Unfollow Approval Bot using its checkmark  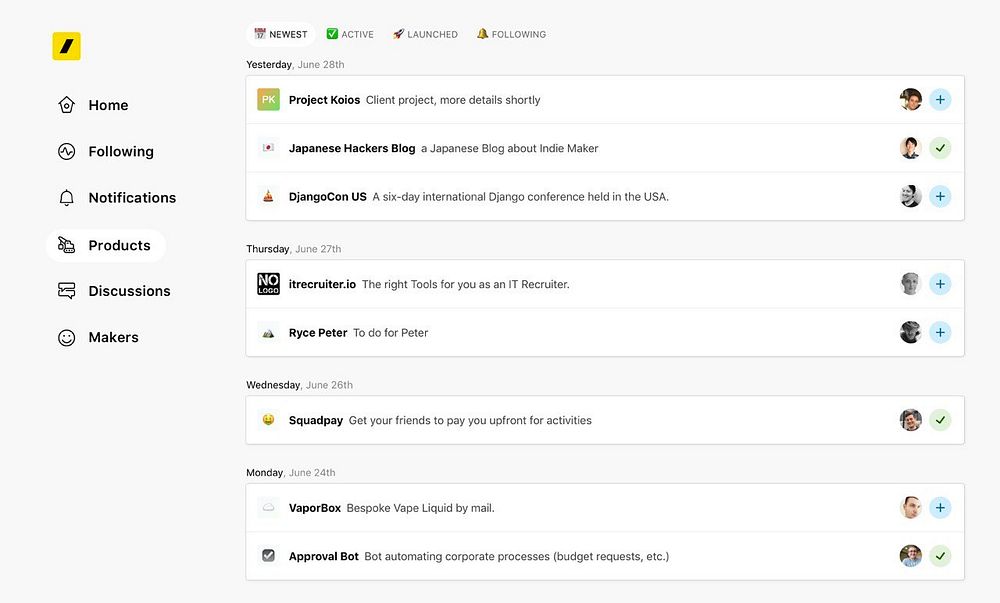pyautogui.click(x=940, y=556)
